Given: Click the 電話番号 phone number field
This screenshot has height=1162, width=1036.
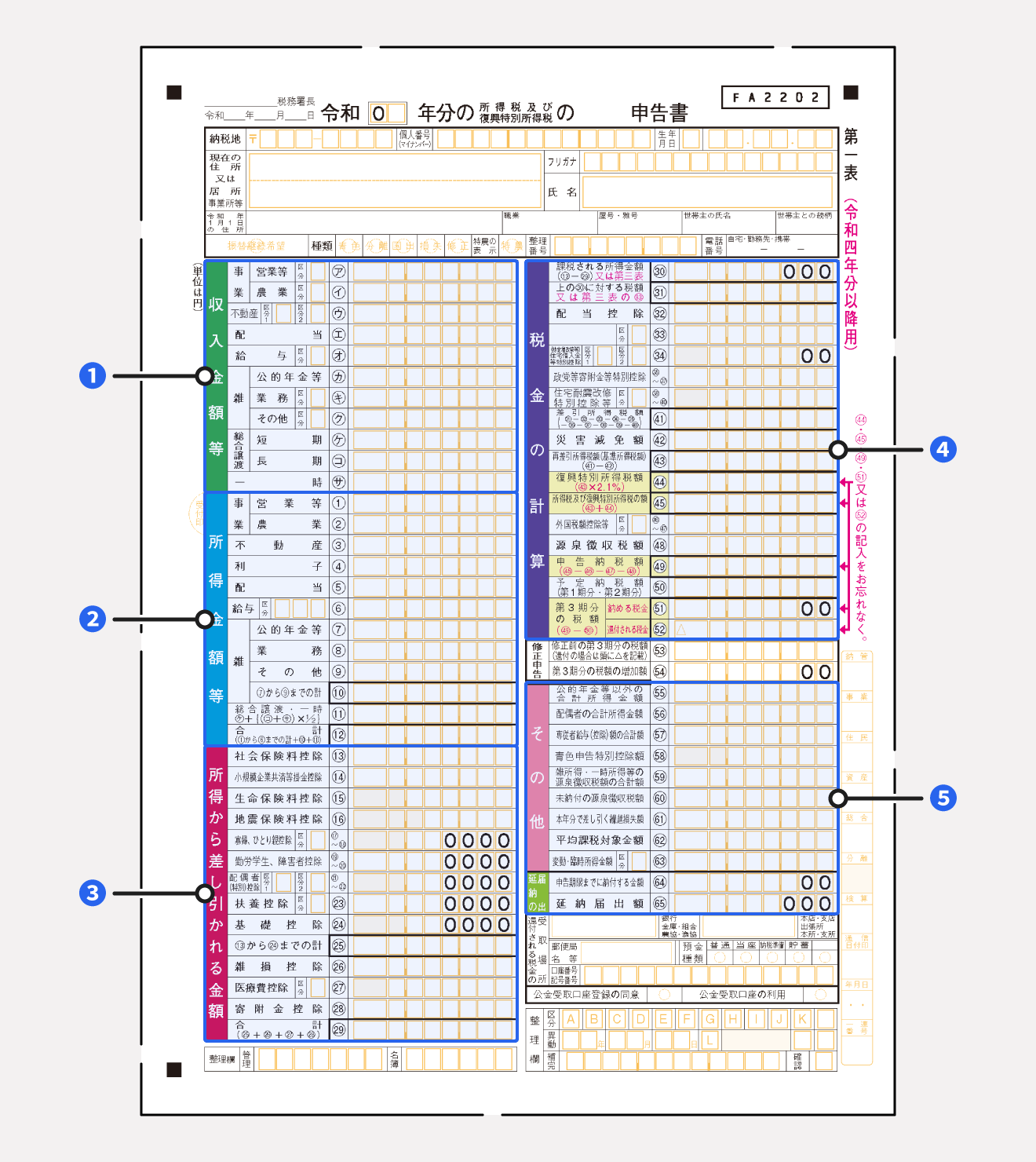Looking at the screenshot, I should coord(782,247).
